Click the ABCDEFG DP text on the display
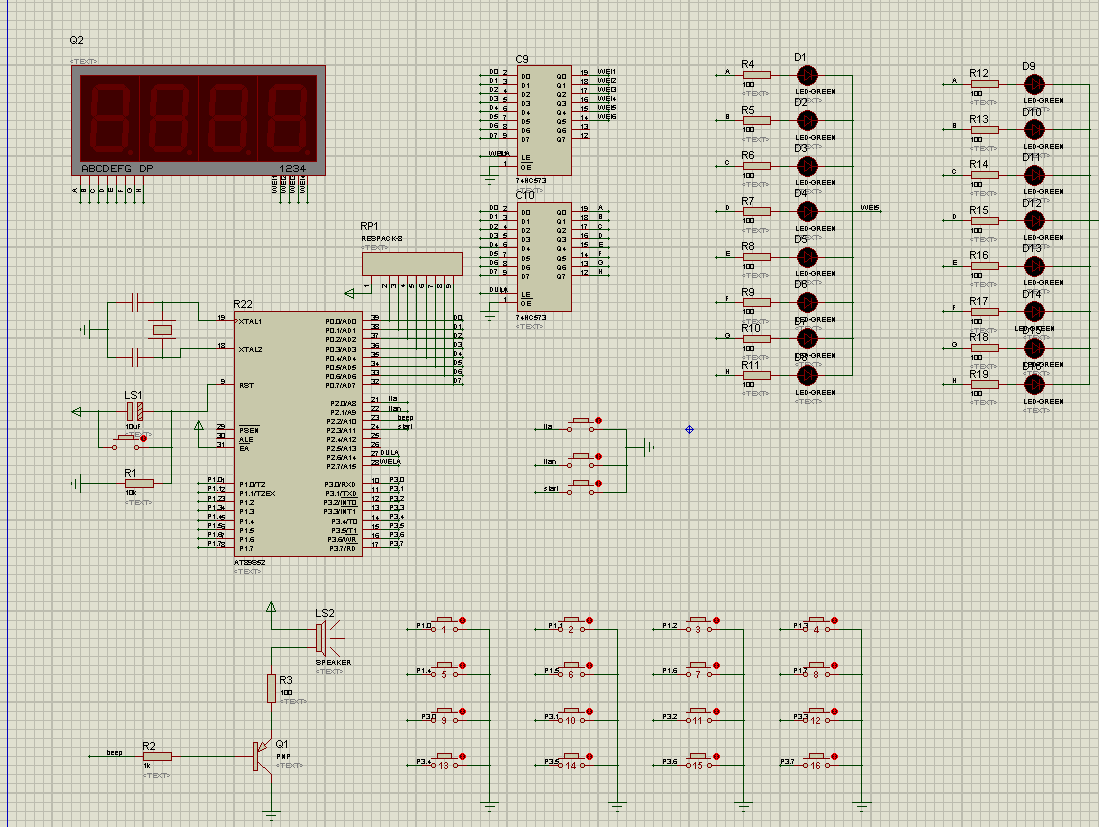Viewport: 1099px width, 827px height. click(x=117, y=168)
